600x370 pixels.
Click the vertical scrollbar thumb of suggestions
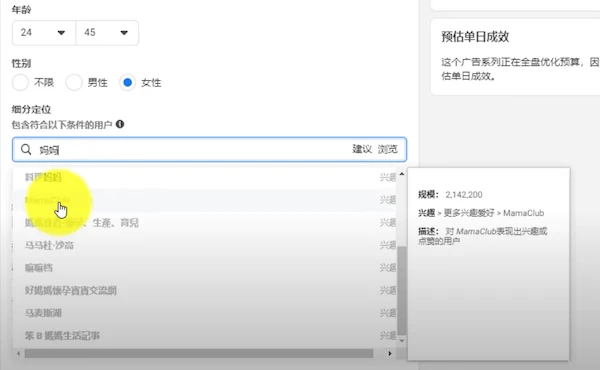pyautogui.click(x=401, y=291)
